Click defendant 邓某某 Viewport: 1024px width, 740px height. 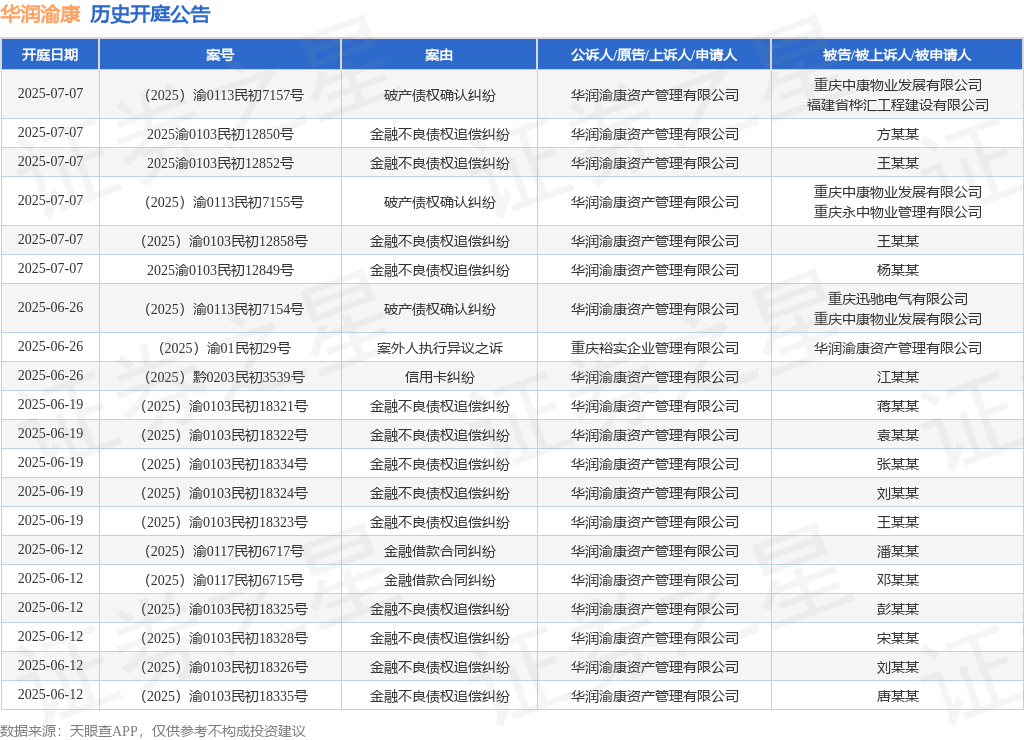click(897, 580)
